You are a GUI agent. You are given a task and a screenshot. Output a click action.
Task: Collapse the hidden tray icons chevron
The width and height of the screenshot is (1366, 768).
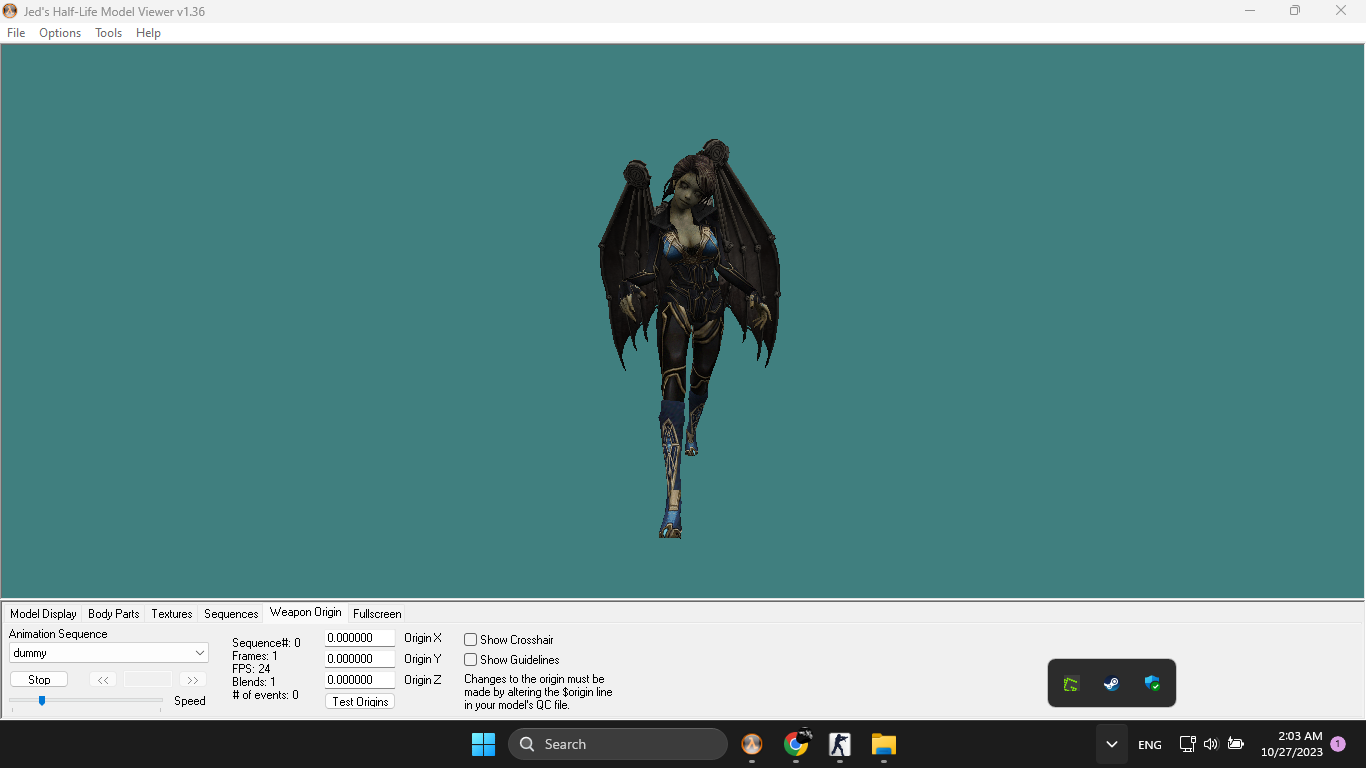(1111, 744)
